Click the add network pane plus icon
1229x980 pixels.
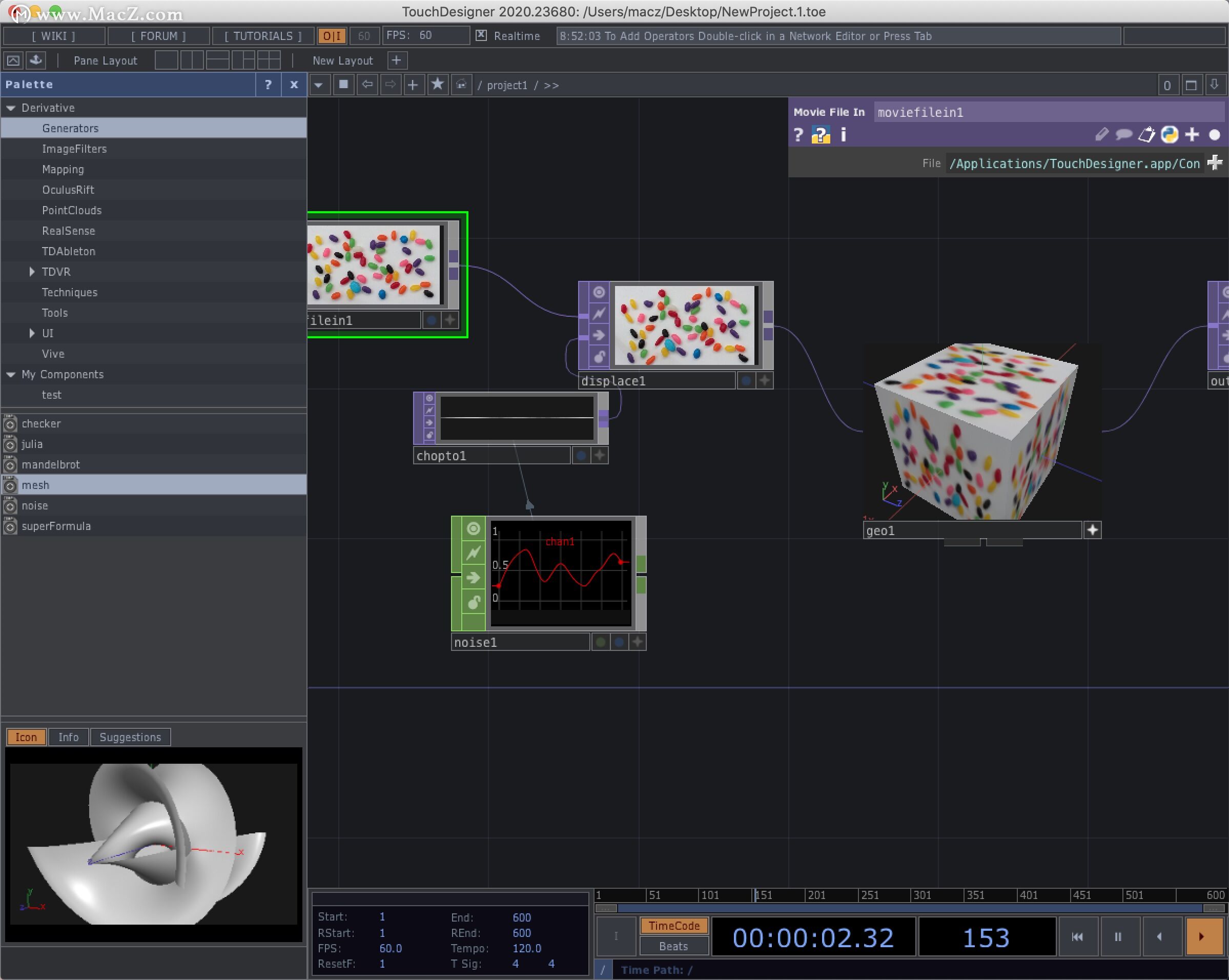click(413, 85)
